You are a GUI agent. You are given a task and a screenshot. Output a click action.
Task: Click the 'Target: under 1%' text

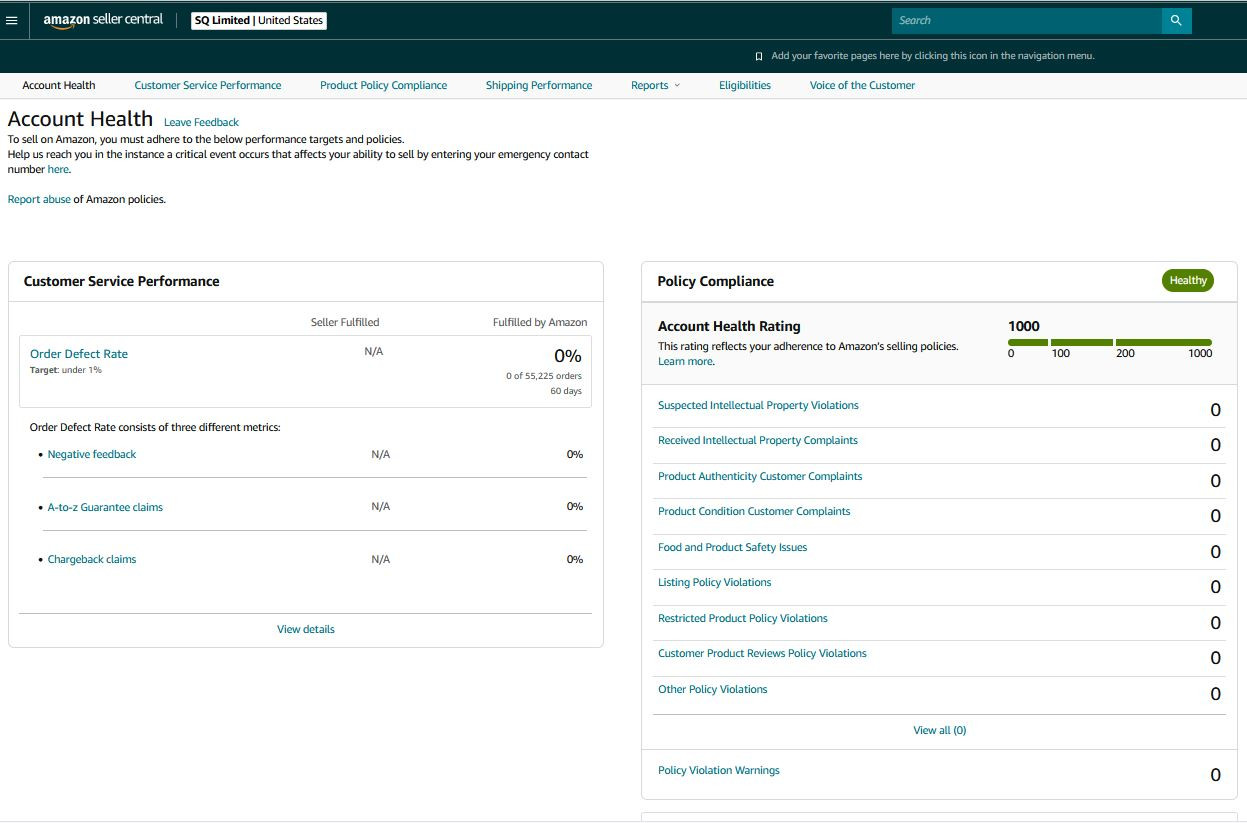click(x=66, y=370)
